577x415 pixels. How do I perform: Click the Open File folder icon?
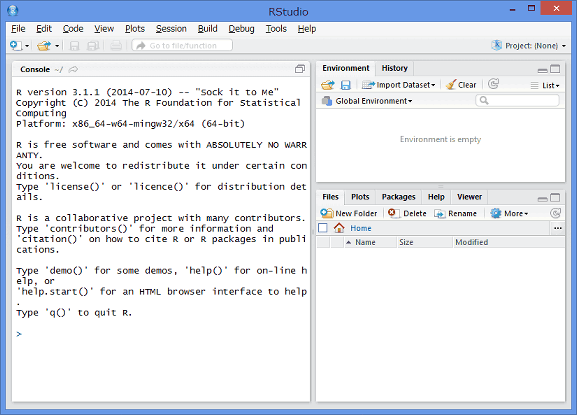(x=44, y=46)
